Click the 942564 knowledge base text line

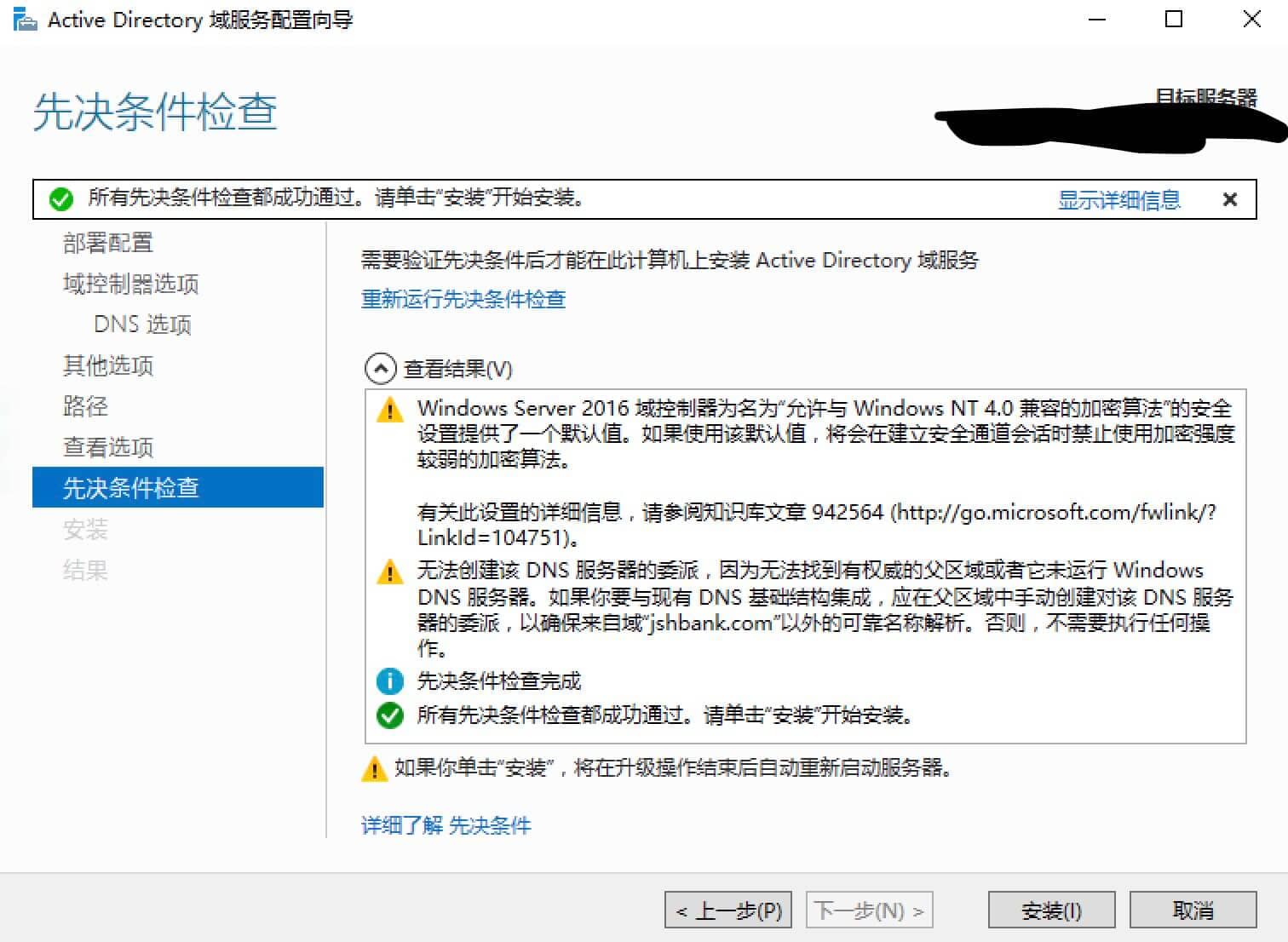tap(816, 512)
